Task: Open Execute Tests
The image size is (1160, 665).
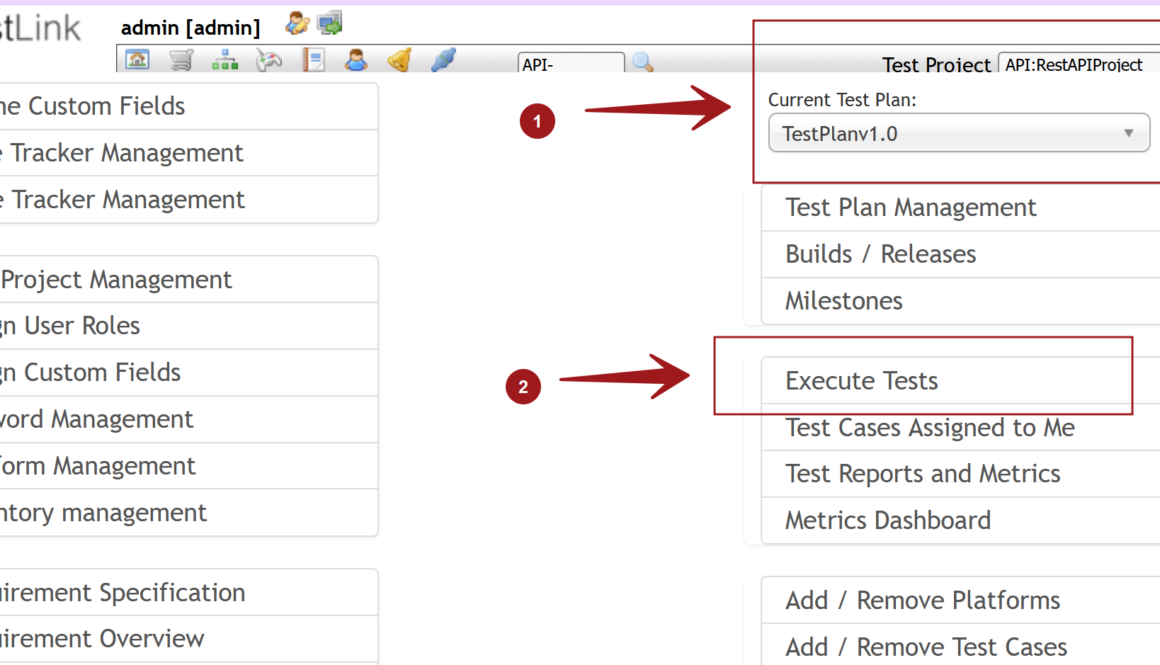Action: point(861,381)
